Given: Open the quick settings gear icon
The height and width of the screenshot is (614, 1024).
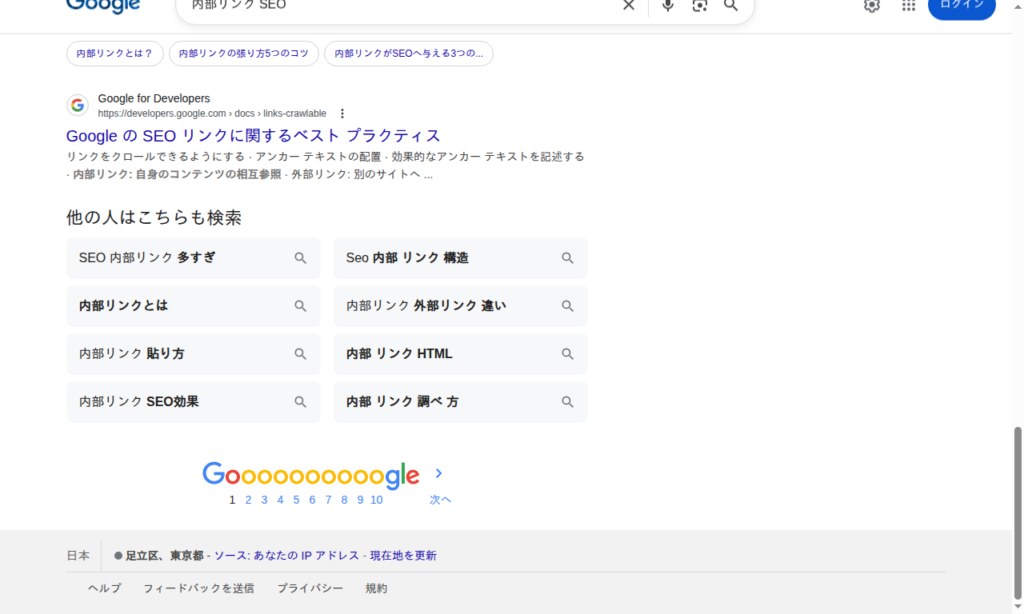Looking at the screenshot, I should [x=871, y=7].
